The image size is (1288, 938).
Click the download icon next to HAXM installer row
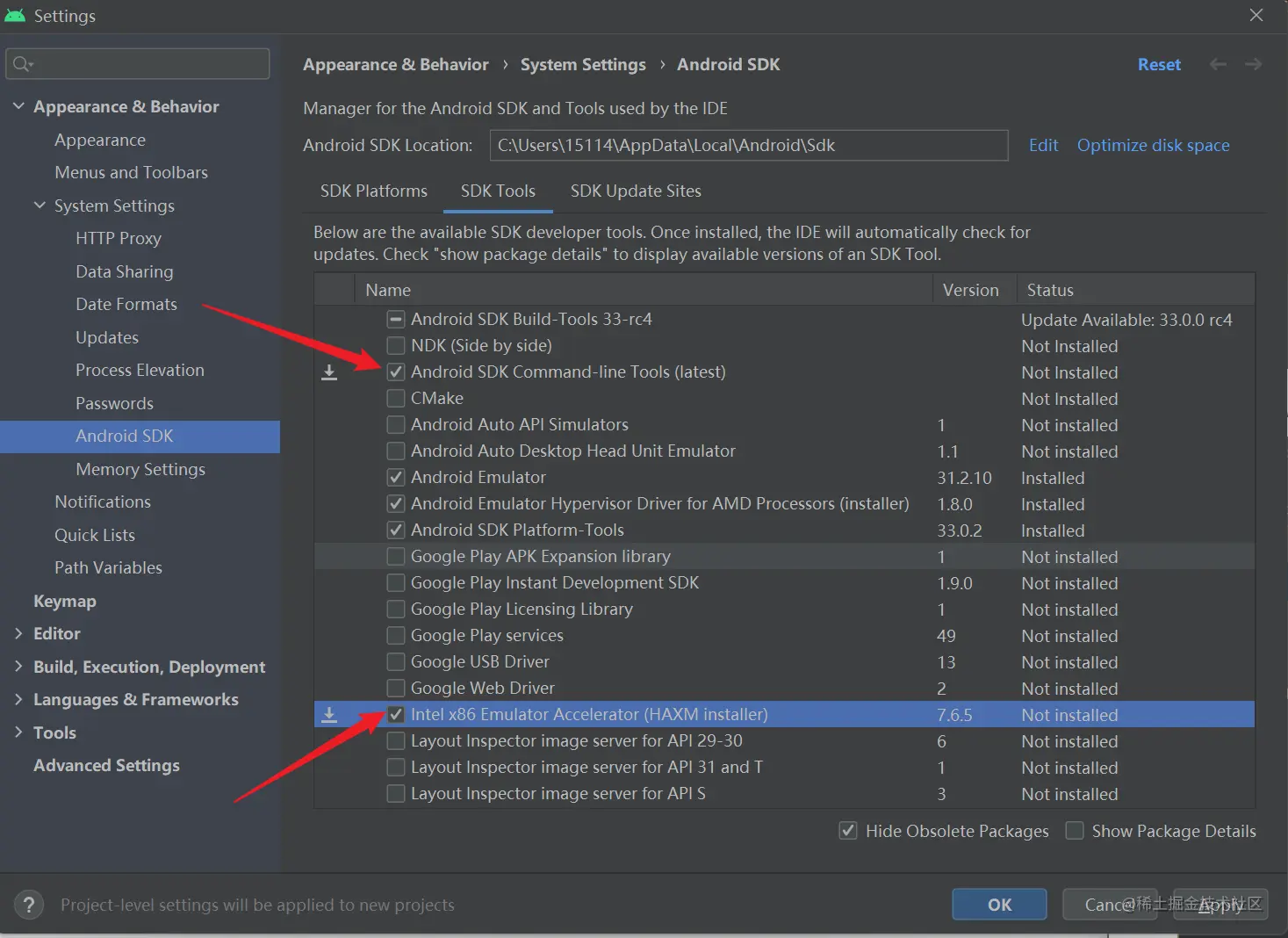click(x=329, y=715)
